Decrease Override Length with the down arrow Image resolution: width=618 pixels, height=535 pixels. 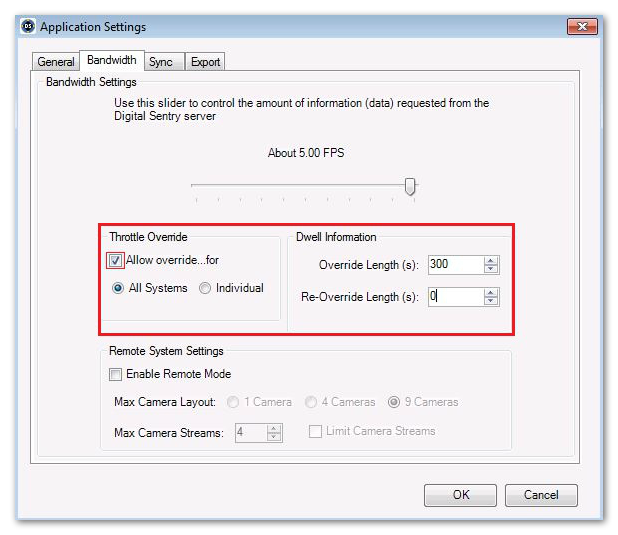pos(491,269)
